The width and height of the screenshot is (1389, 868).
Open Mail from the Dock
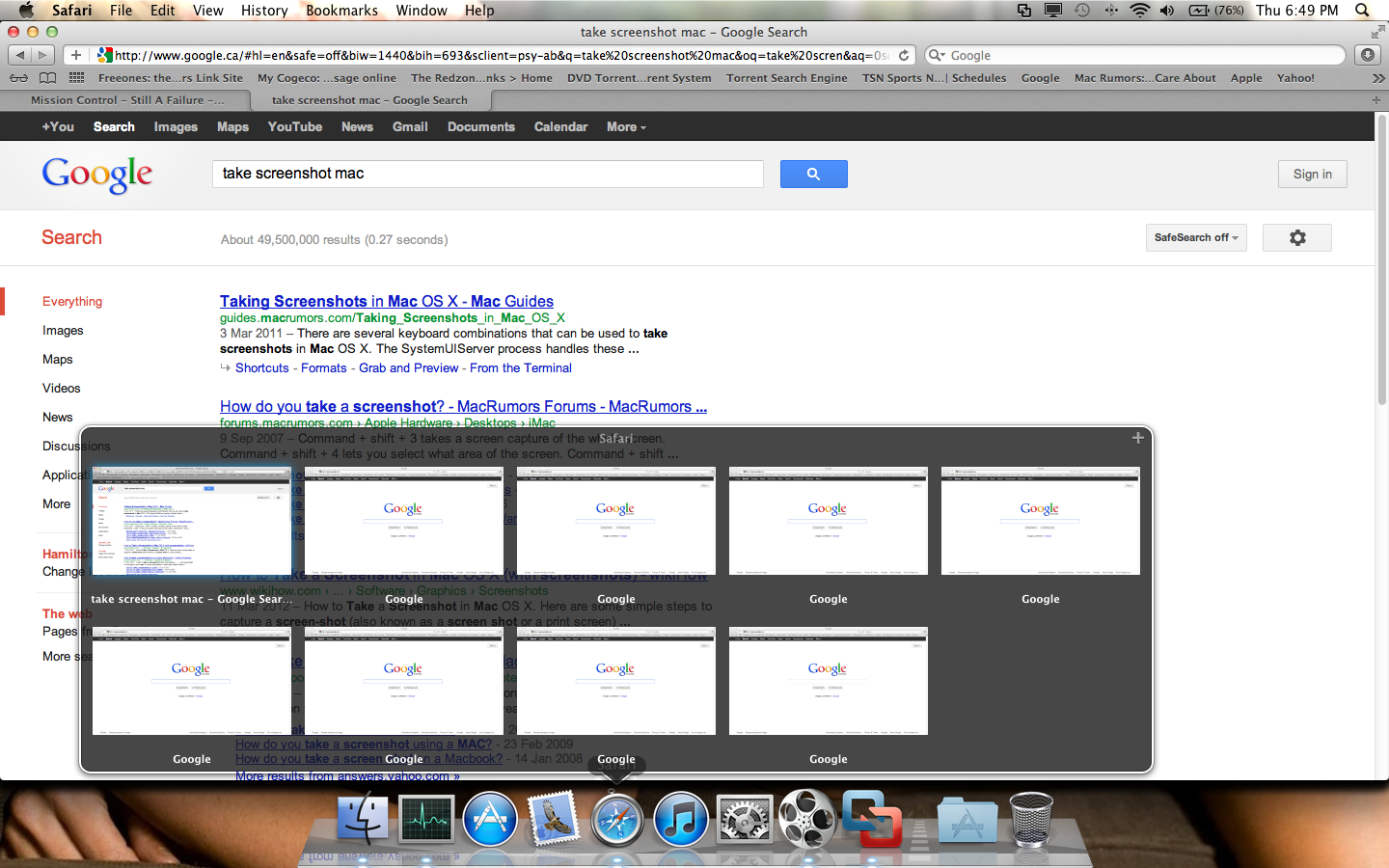(554, 818)
